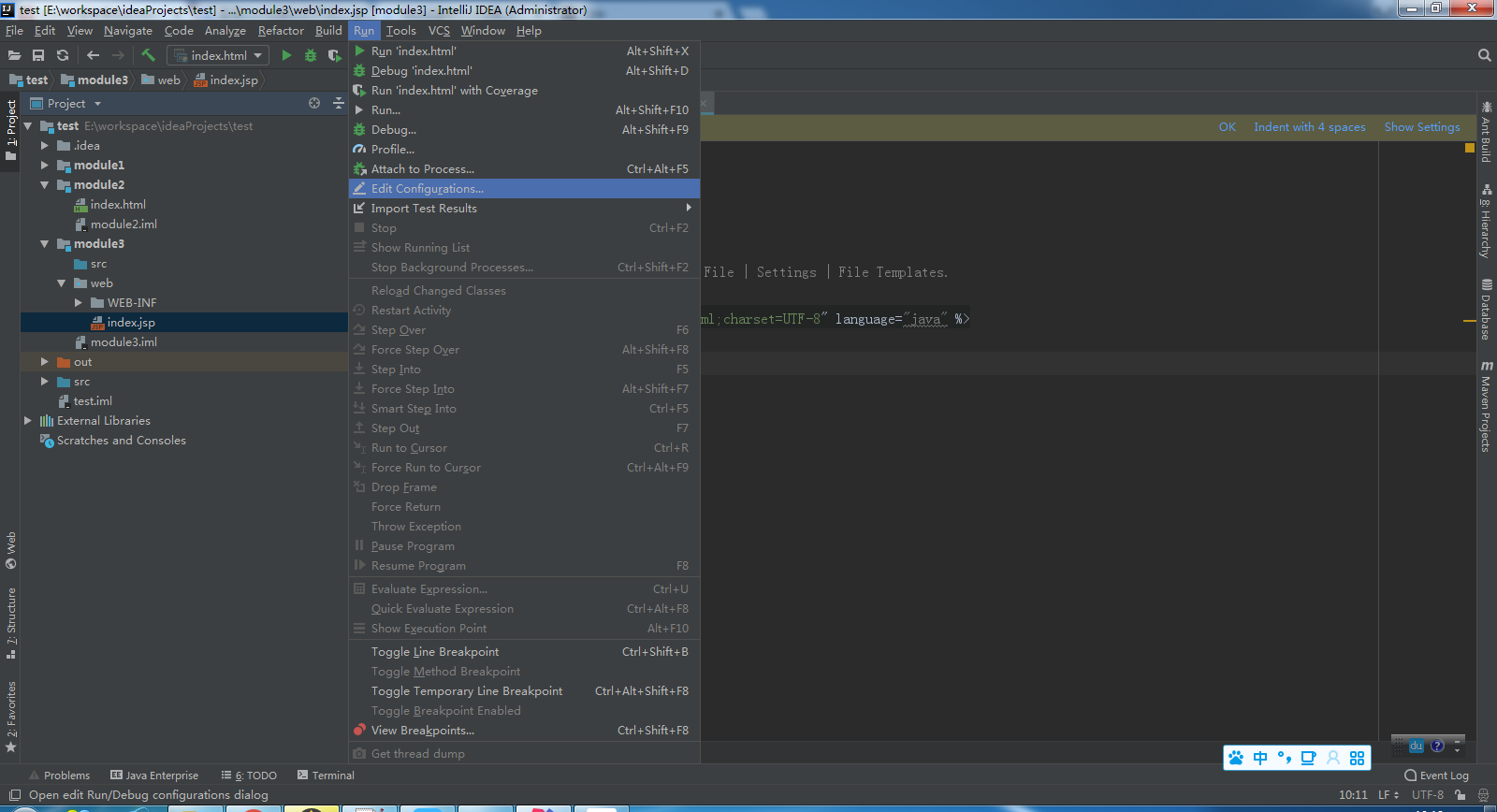Open the Database side panel
The image size is (1497, 812).
click(x=1486, y=309)
